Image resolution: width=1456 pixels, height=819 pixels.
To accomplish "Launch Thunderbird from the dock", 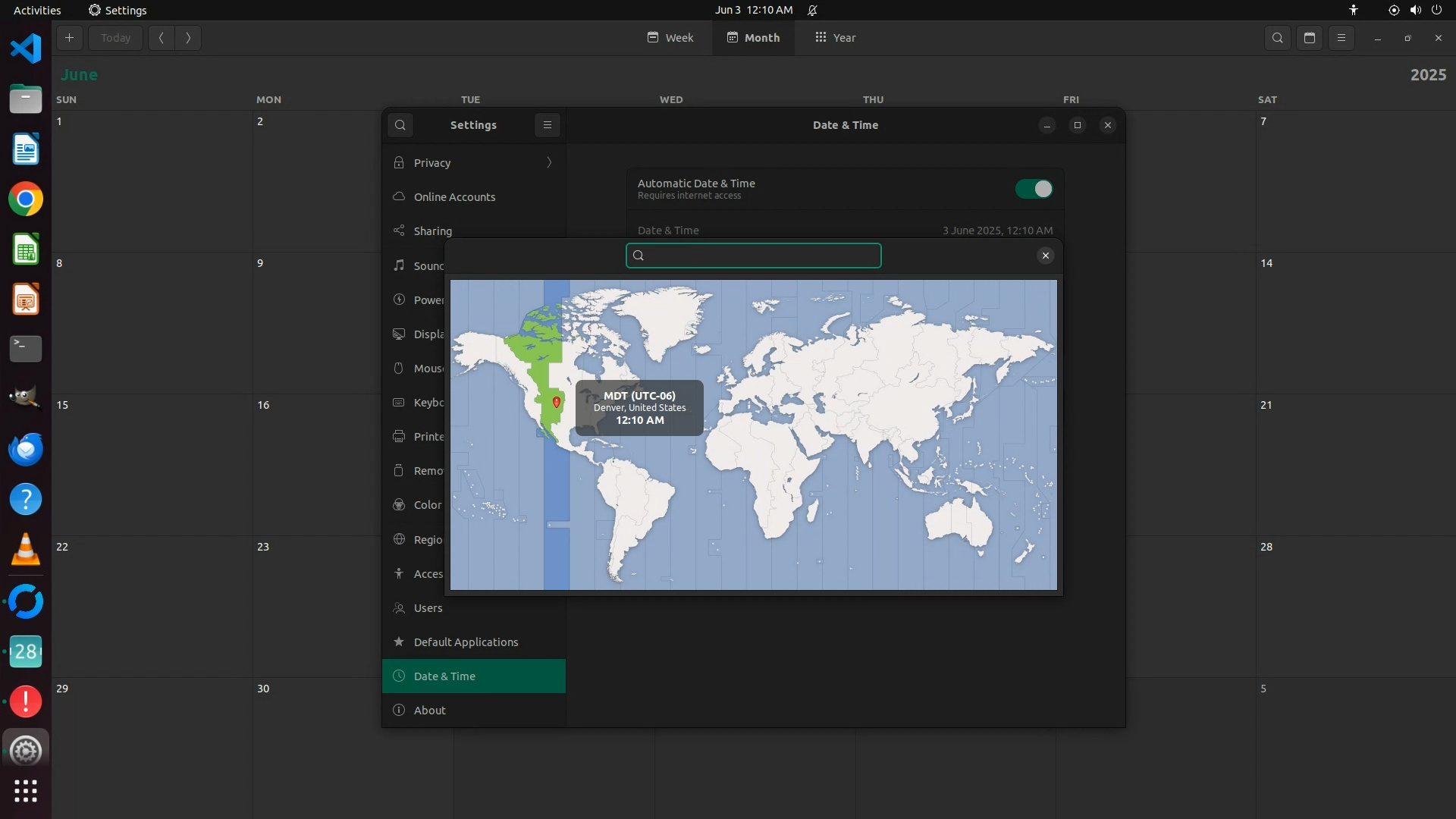I will [26, 450].
